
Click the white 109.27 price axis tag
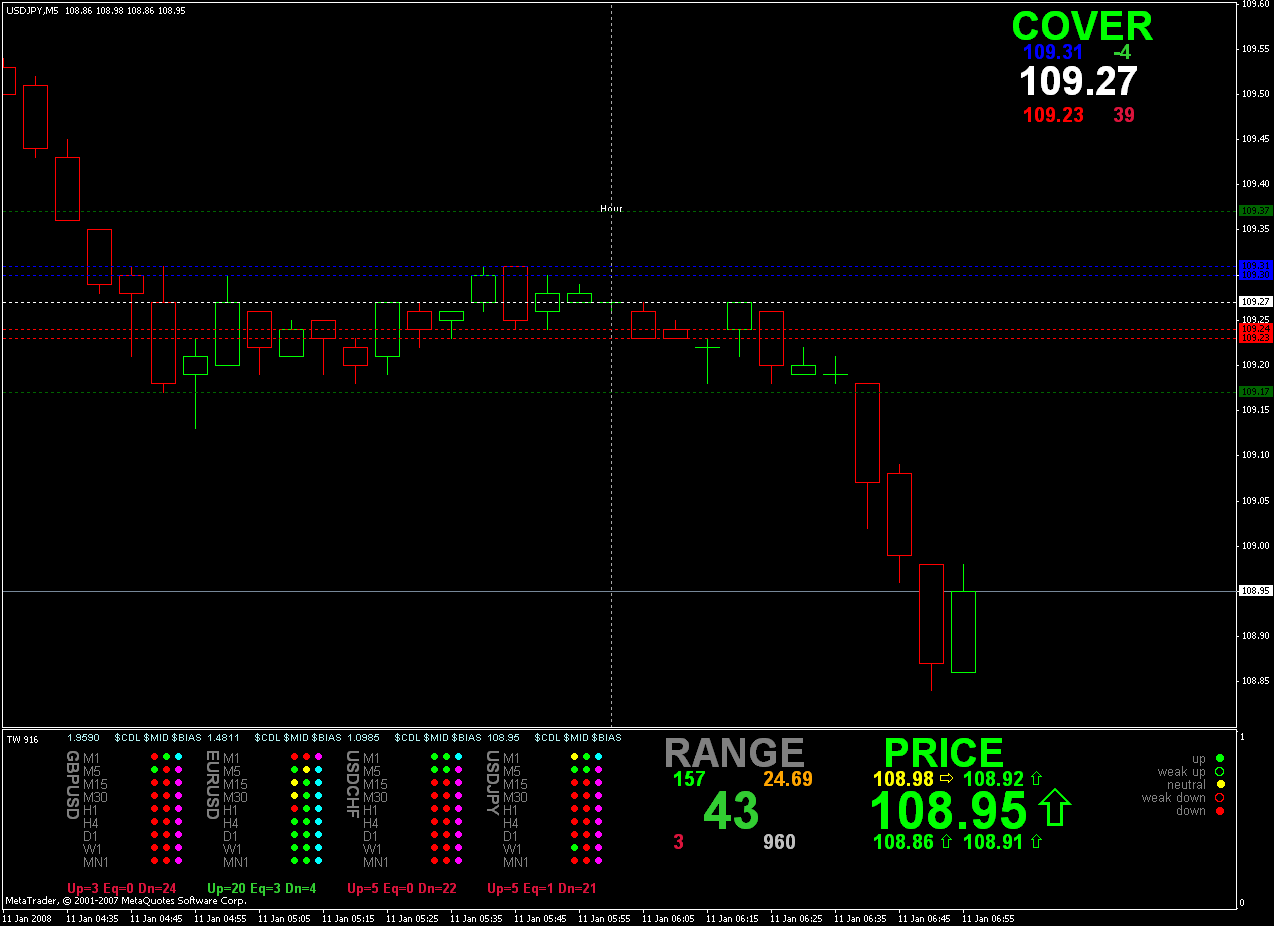pos(1255,301)
